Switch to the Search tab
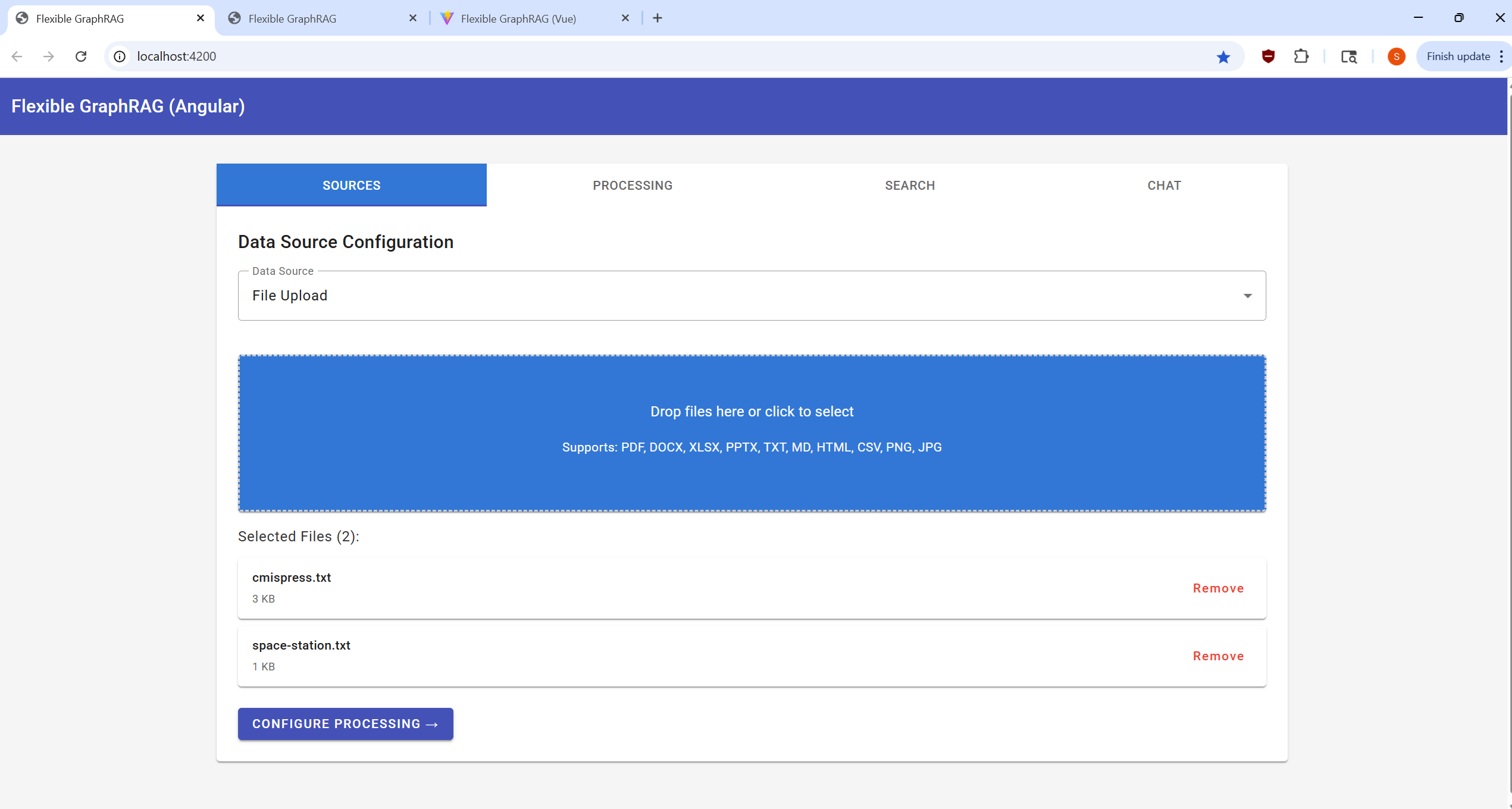This screenshot has width=1512, height=809. [x=909, y=186]
